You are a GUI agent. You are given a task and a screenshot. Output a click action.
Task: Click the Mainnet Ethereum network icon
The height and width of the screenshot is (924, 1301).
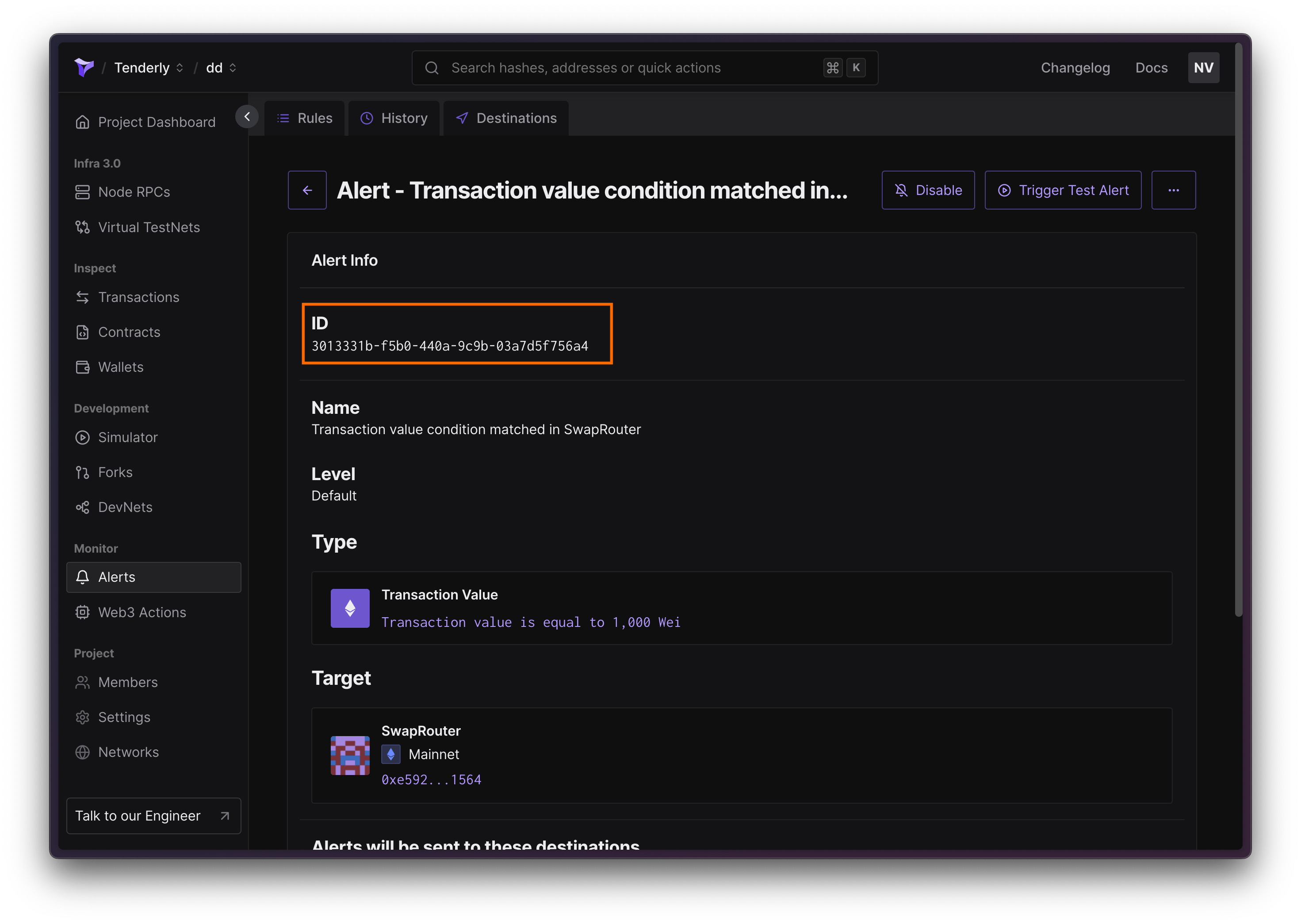391,754
